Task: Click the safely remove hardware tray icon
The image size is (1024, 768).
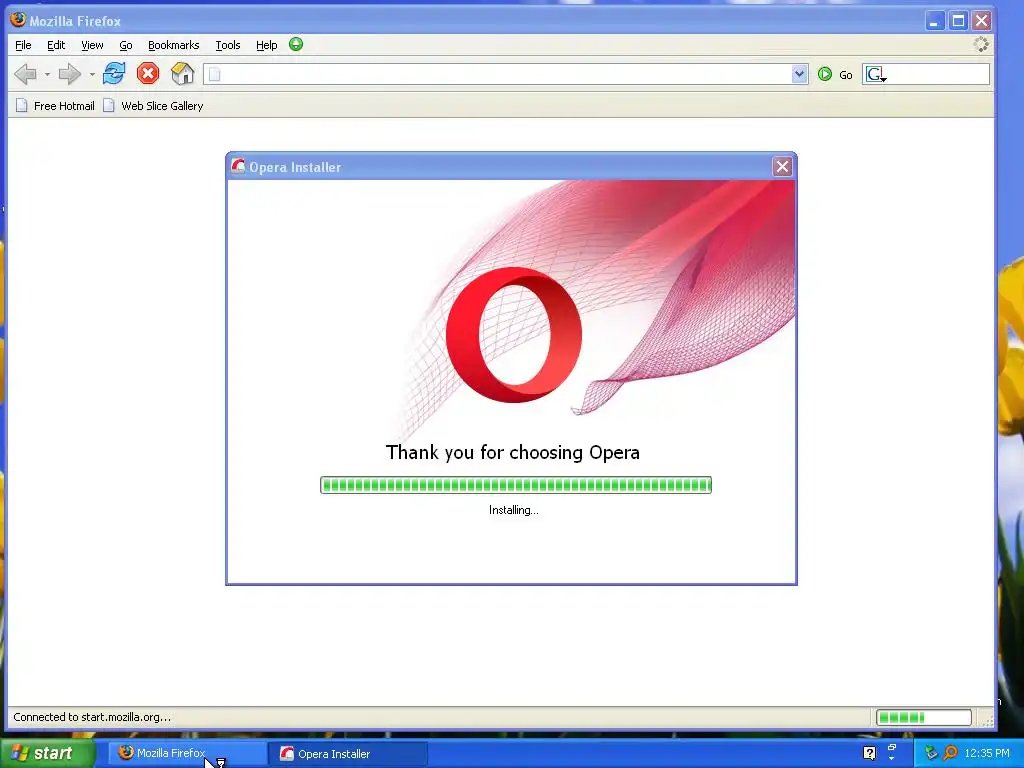Action: tap(931, 753)
